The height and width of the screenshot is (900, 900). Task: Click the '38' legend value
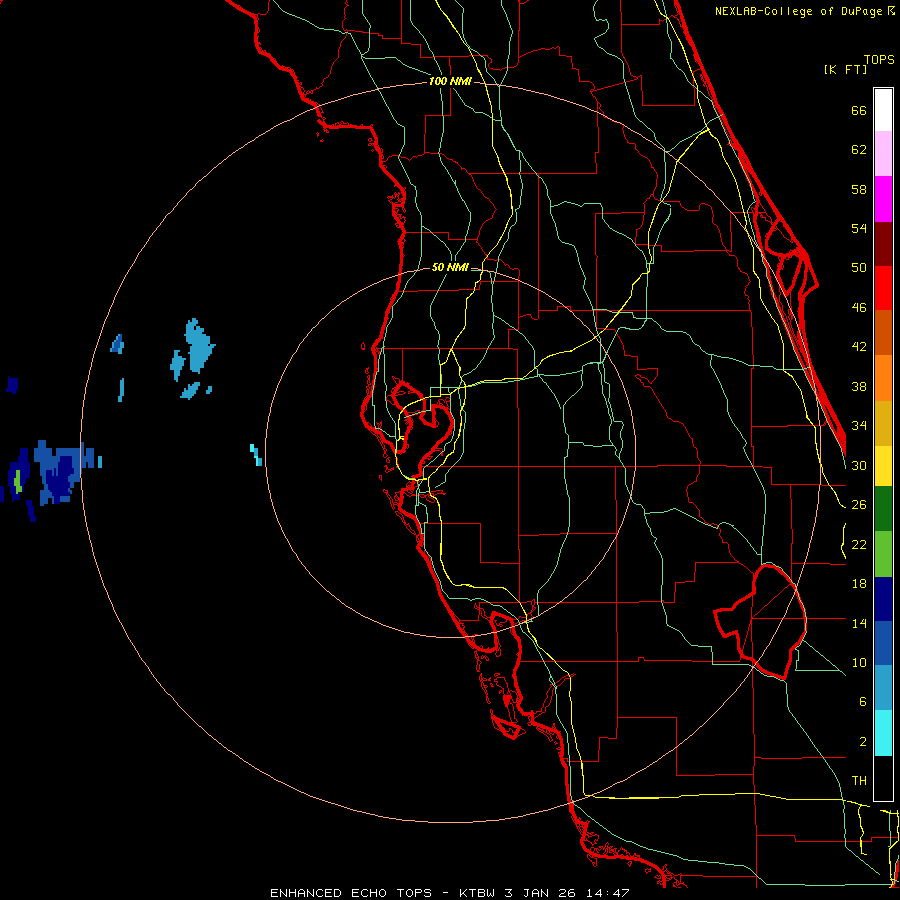coord(859,386)
